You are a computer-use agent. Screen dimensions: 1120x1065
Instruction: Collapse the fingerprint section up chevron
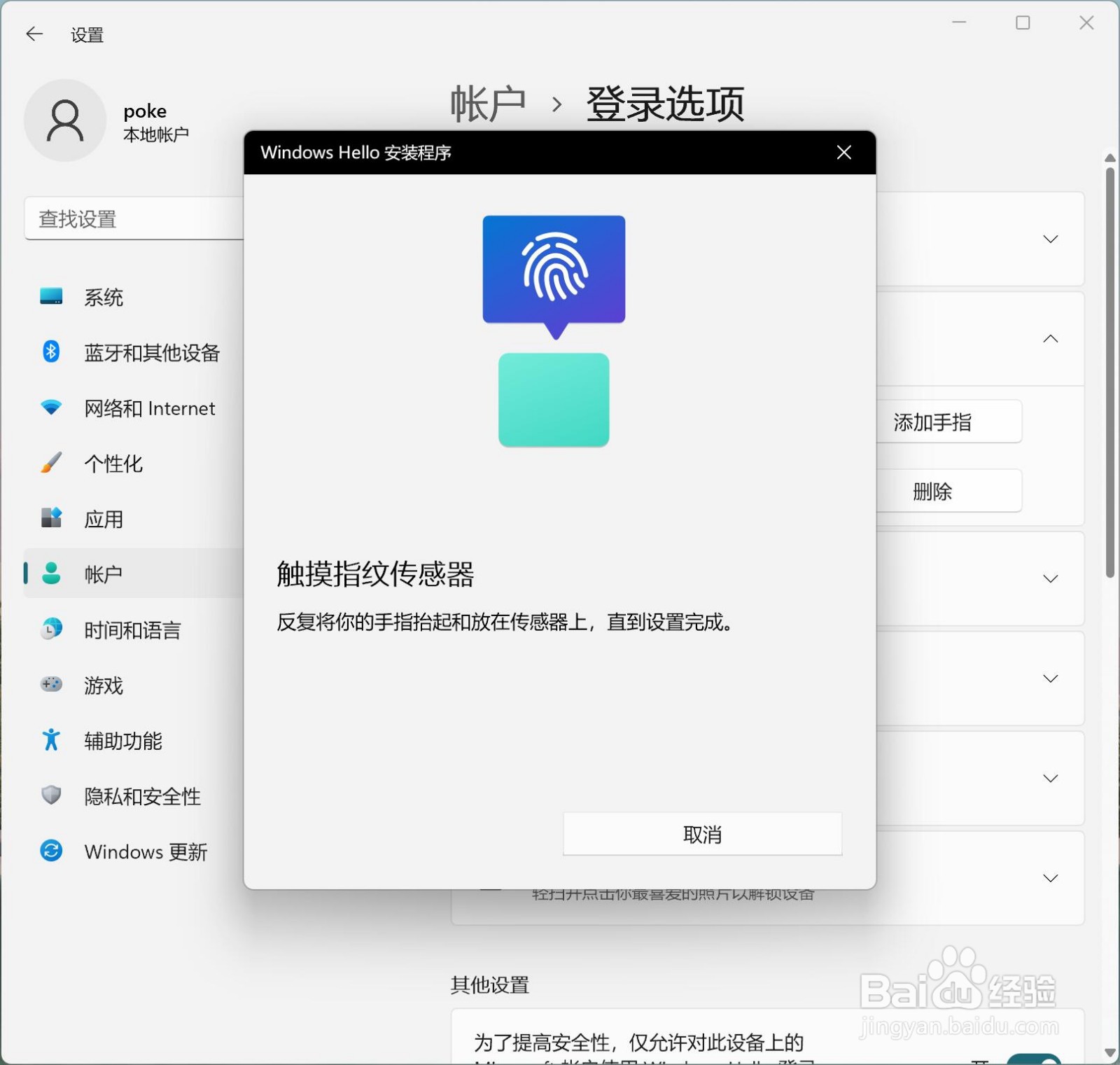coord(1050,339)
